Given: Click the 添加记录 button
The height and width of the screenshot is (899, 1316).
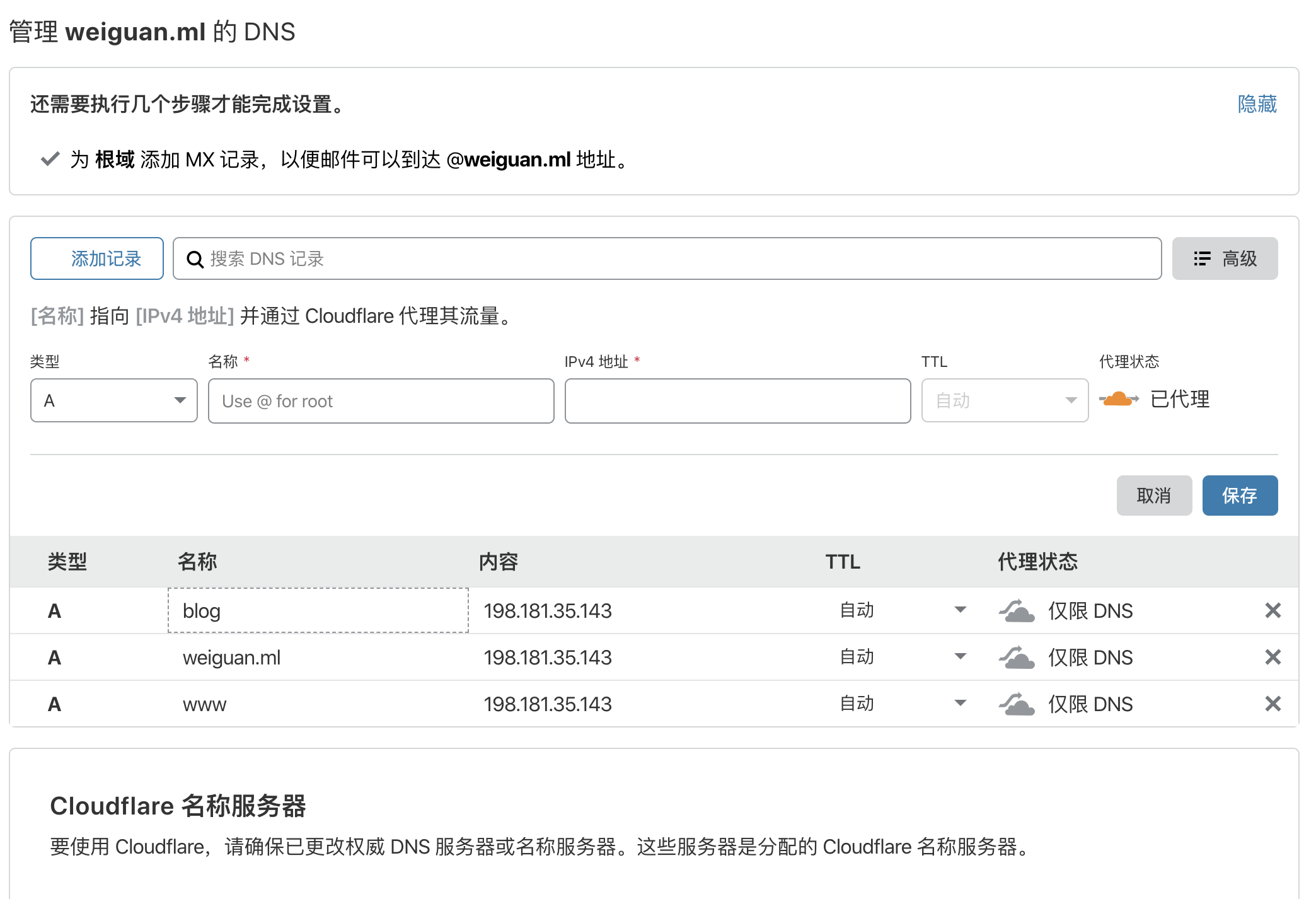Looking at the screenshot, I should point(97,258).
